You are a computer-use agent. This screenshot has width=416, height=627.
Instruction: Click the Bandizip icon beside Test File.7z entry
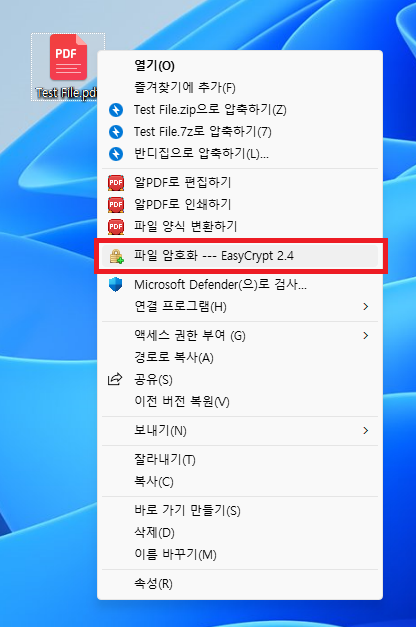click(116, 132)
